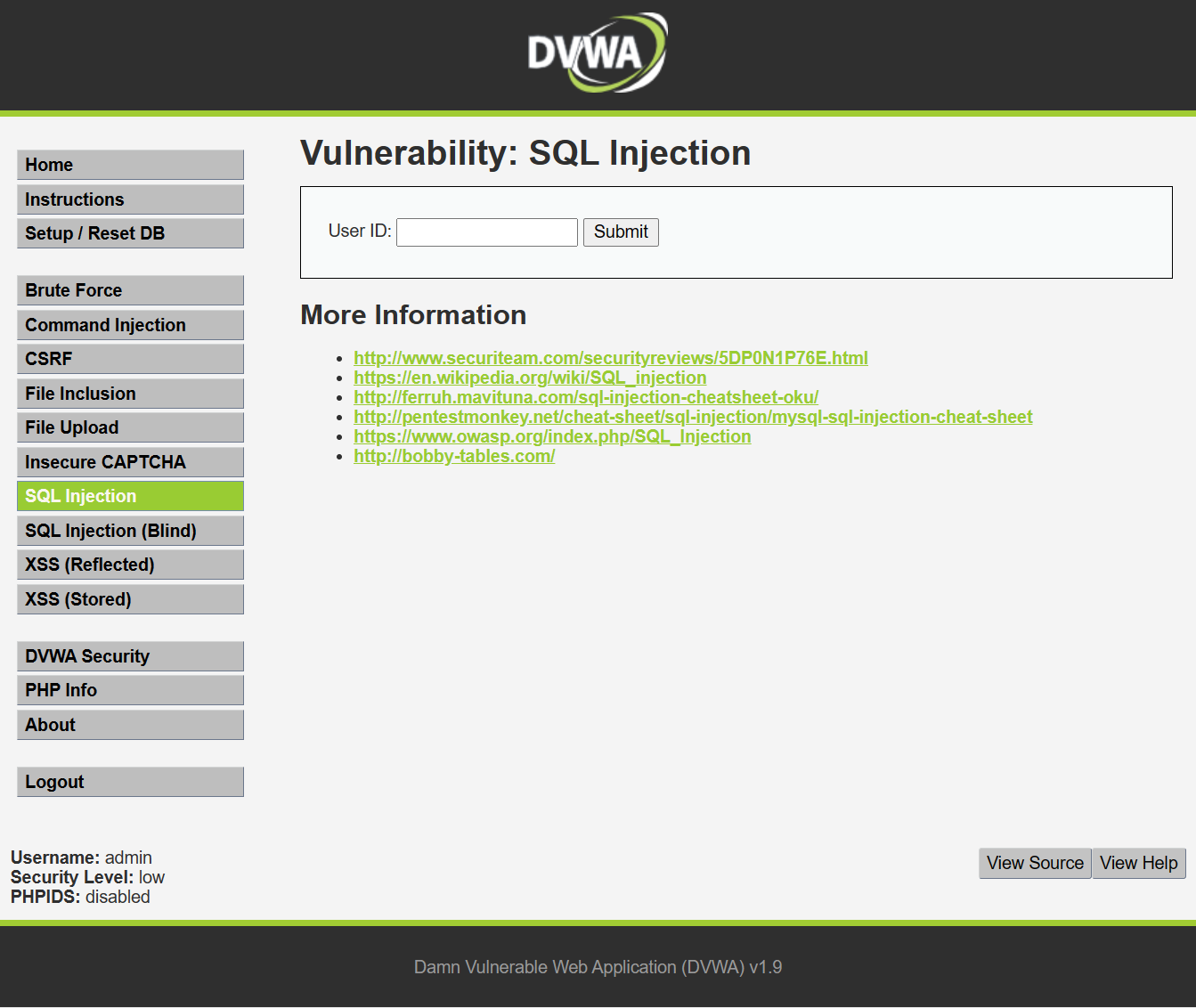The image size is (1196, 1008).
Task: Click the DVWA logo
Action: [x=597, y=53]
